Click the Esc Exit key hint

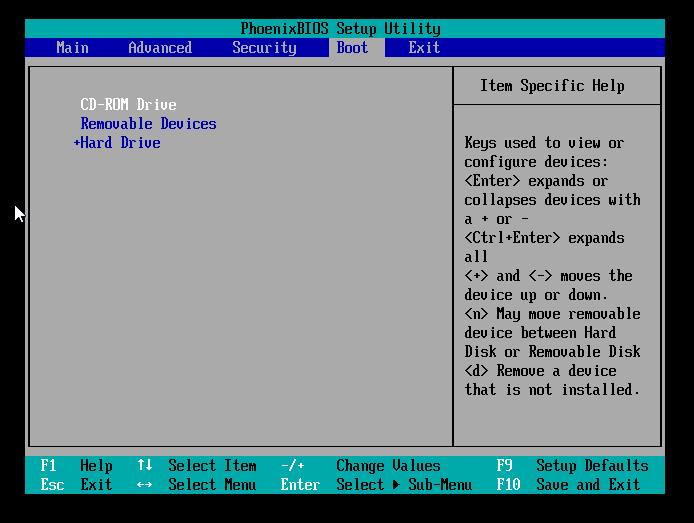click(76, 485)
